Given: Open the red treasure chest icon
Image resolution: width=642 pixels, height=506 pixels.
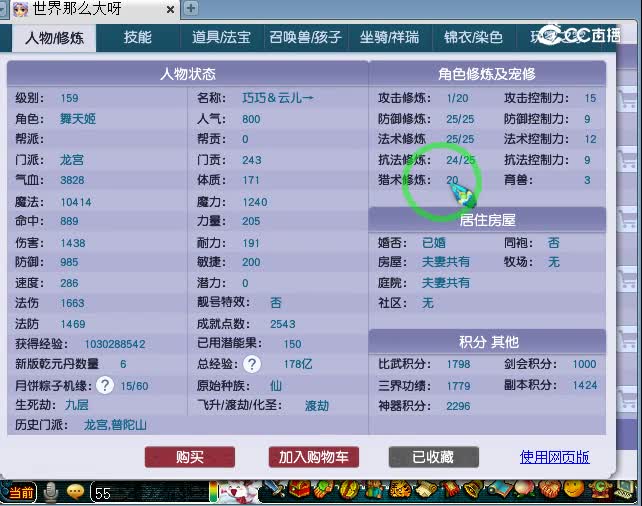Looking at the screenshot, I should [x=300, y=489].
